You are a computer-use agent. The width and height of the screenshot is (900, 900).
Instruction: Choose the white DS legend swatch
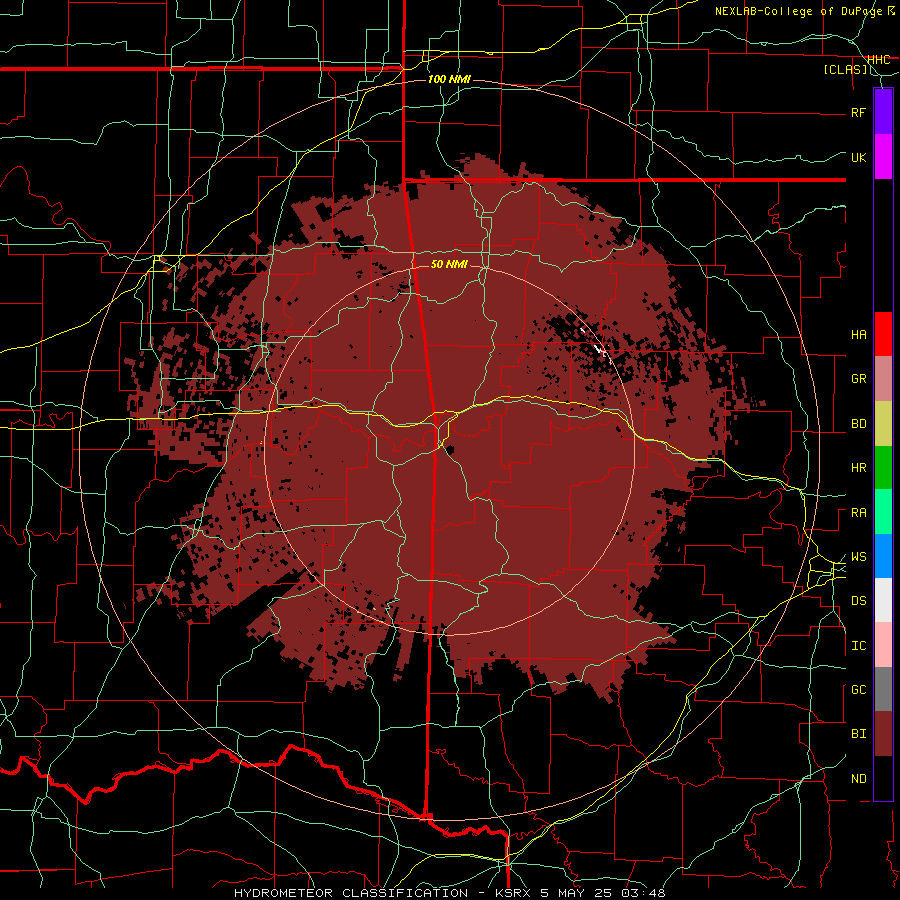(883, 600)
